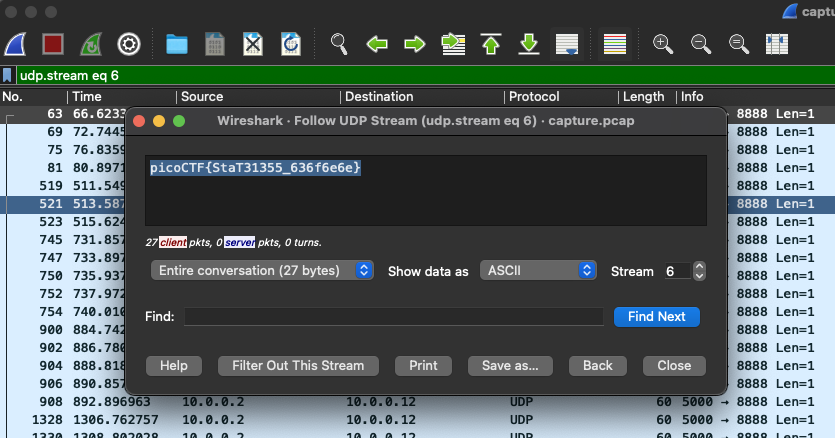This screenshot has height=438, width=835.
Task: Go to specified packet icon
Action: (453, 44)
